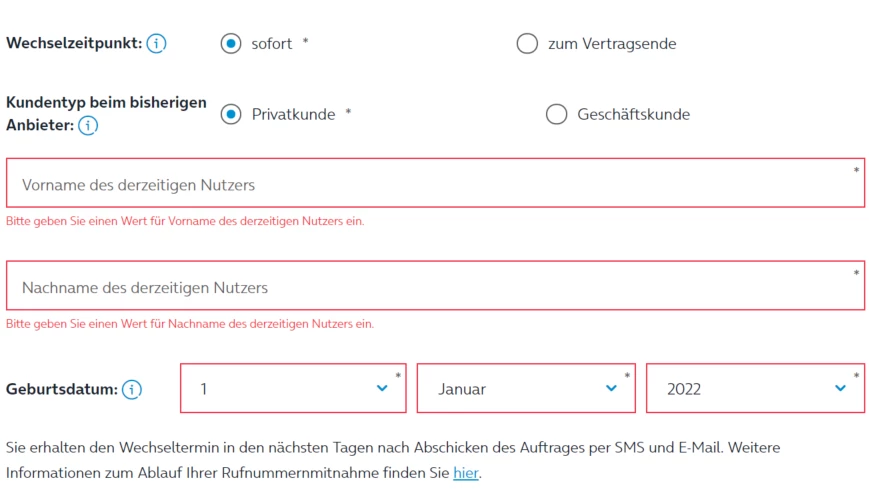The height and width of the screenshot is (489, 869).
Task: Click the 'sofort' label text
Action: click(x=272, y=44)
